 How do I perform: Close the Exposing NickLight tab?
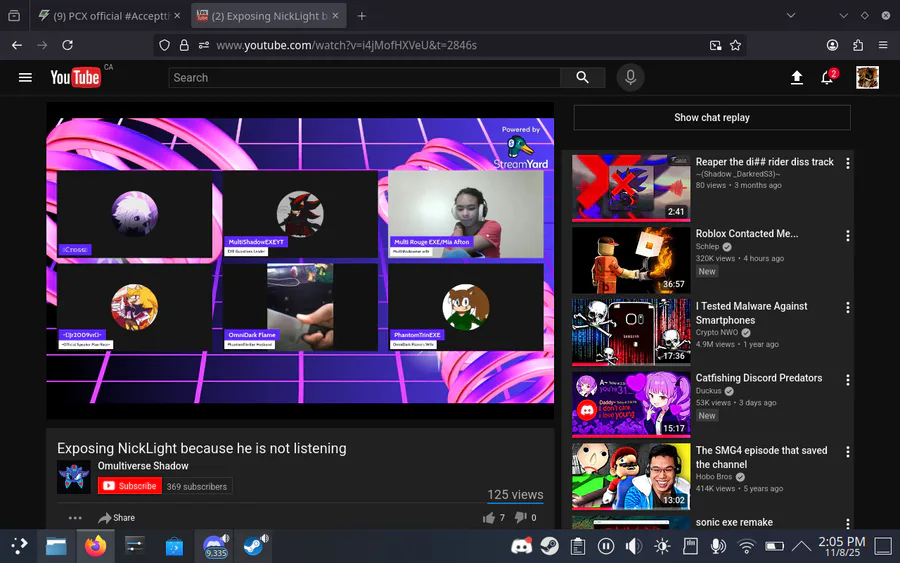(x=336, y=15)
